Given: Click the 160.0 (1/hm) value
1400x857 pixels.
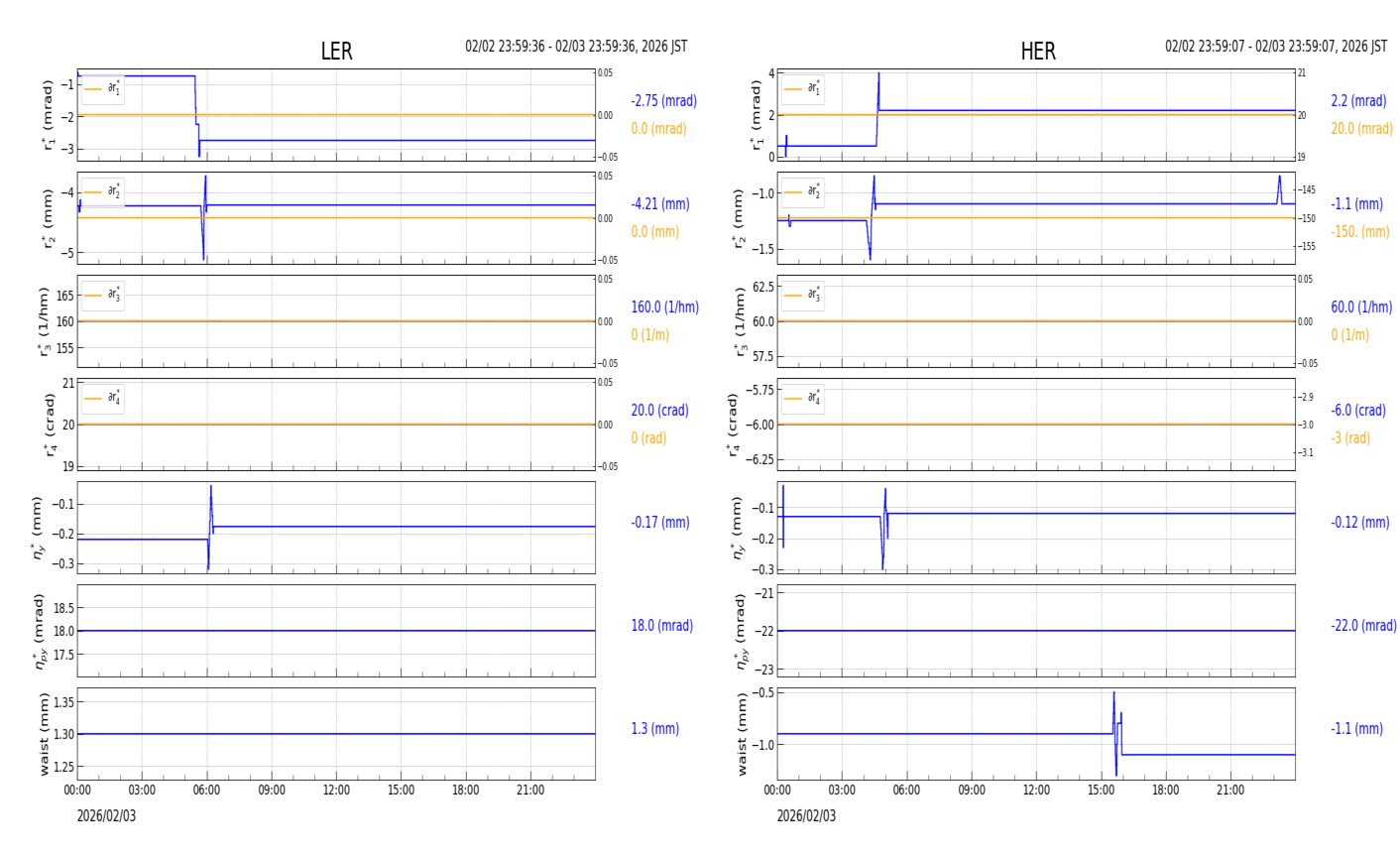Looking at the screenshot, I should [665, 307].
